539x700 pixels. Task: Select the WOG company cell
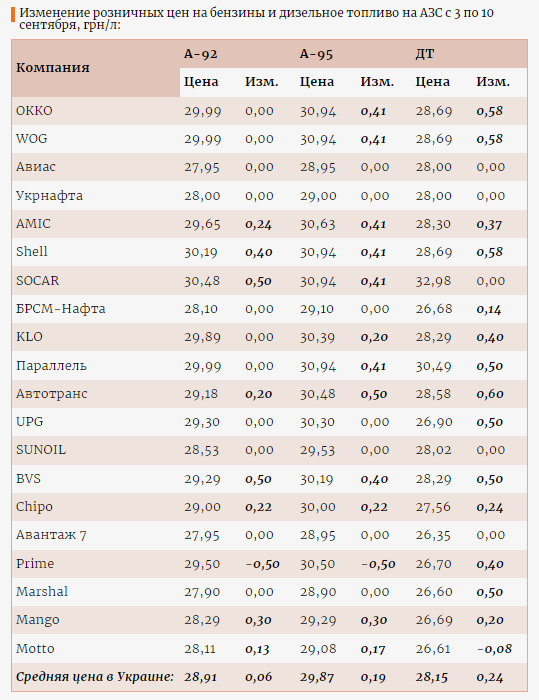pos(32,138)
